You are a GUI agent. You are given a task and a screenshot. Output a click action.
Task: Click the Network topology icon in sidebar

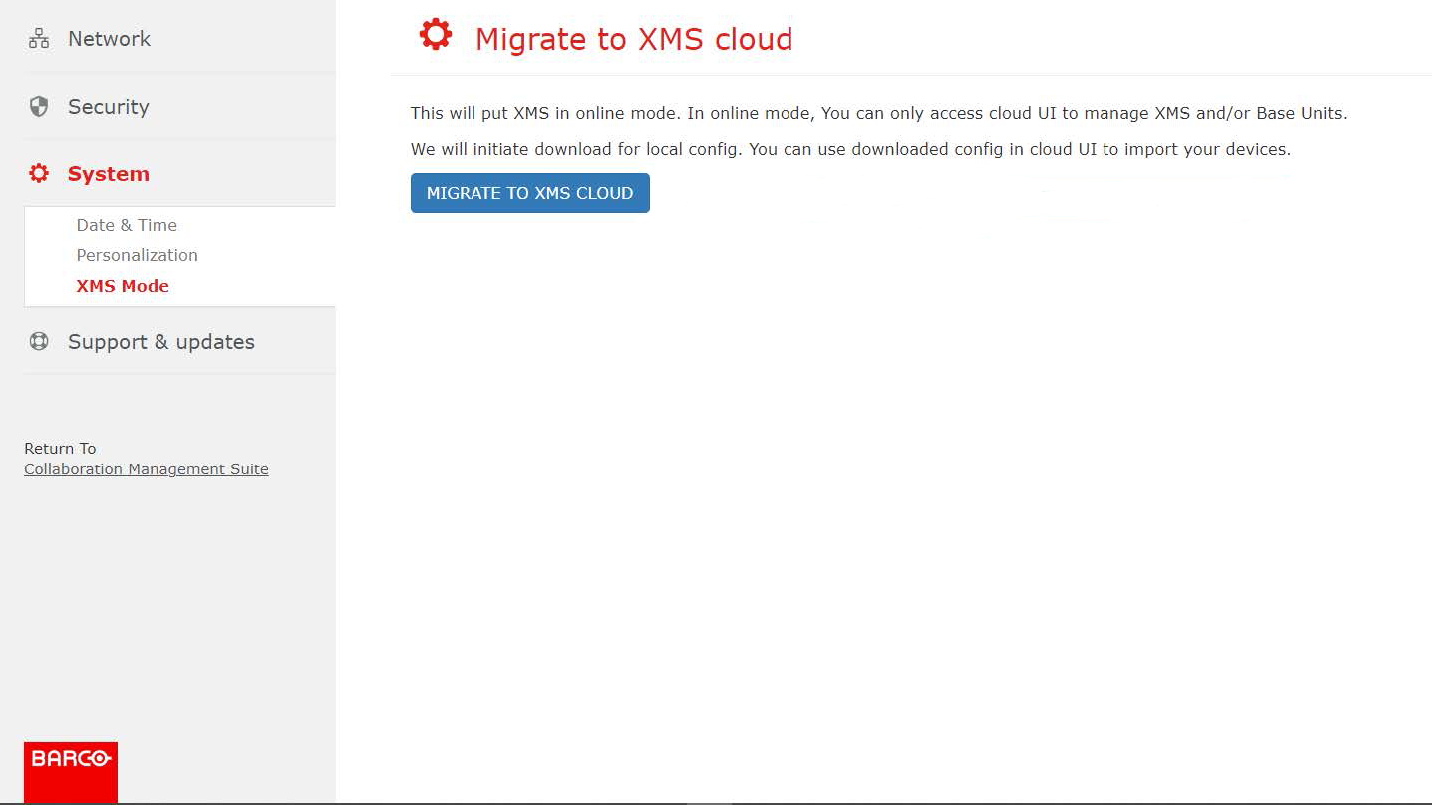(39, 39)
